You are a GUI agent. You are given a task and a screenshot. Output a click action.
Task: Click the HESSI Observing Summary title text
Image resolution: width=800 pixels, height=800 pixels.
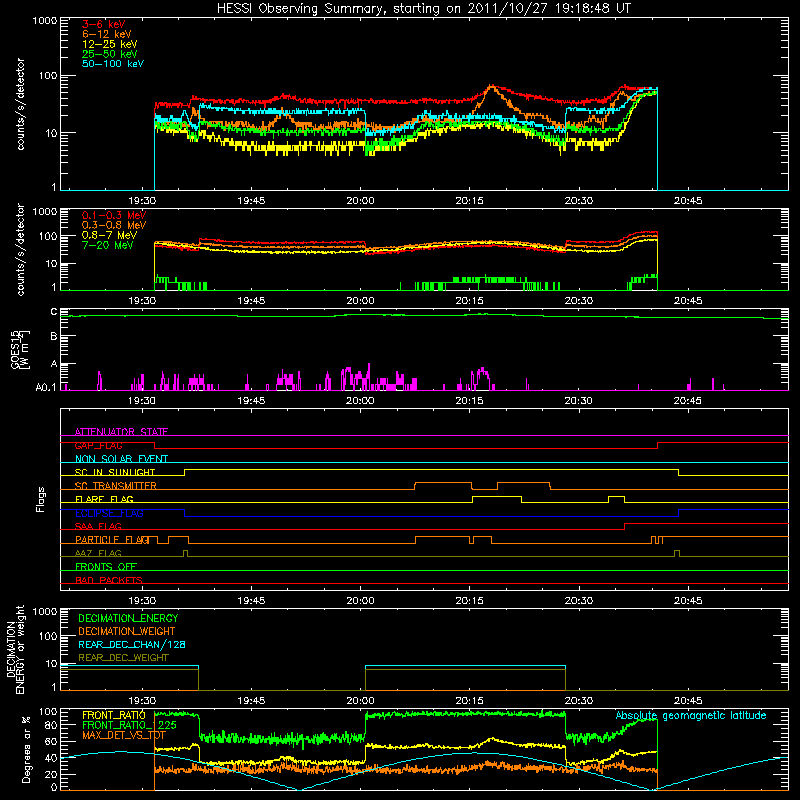pos(424,9)
